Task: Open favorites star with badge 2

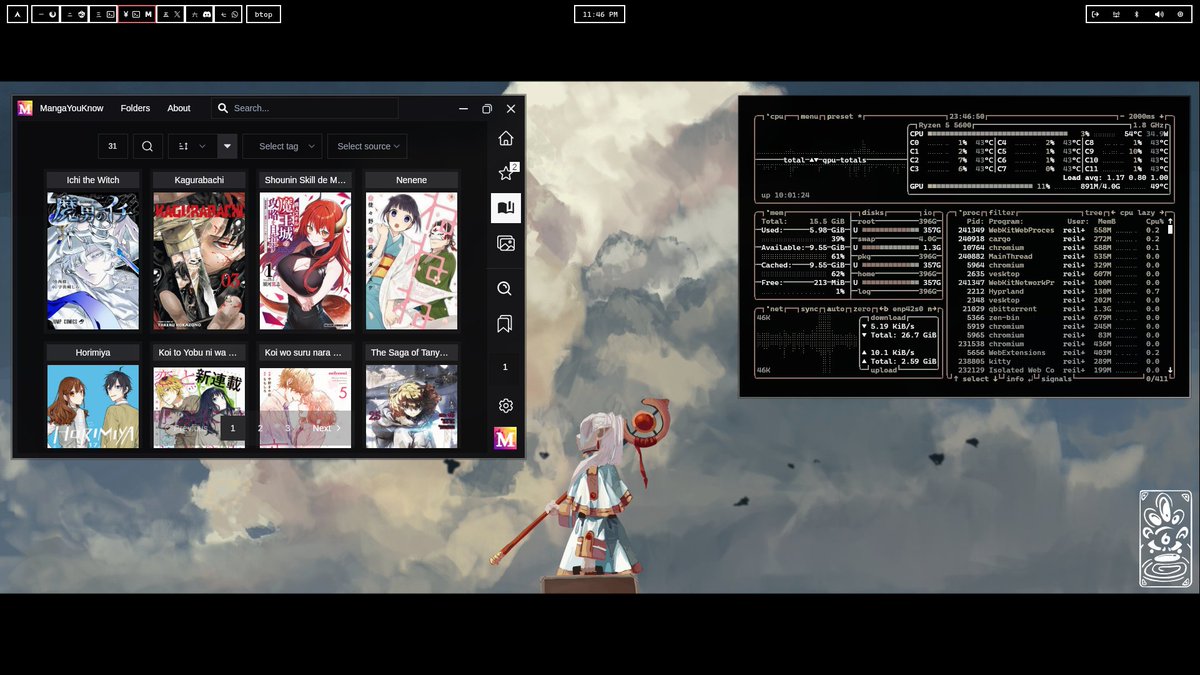Action: 506,173
